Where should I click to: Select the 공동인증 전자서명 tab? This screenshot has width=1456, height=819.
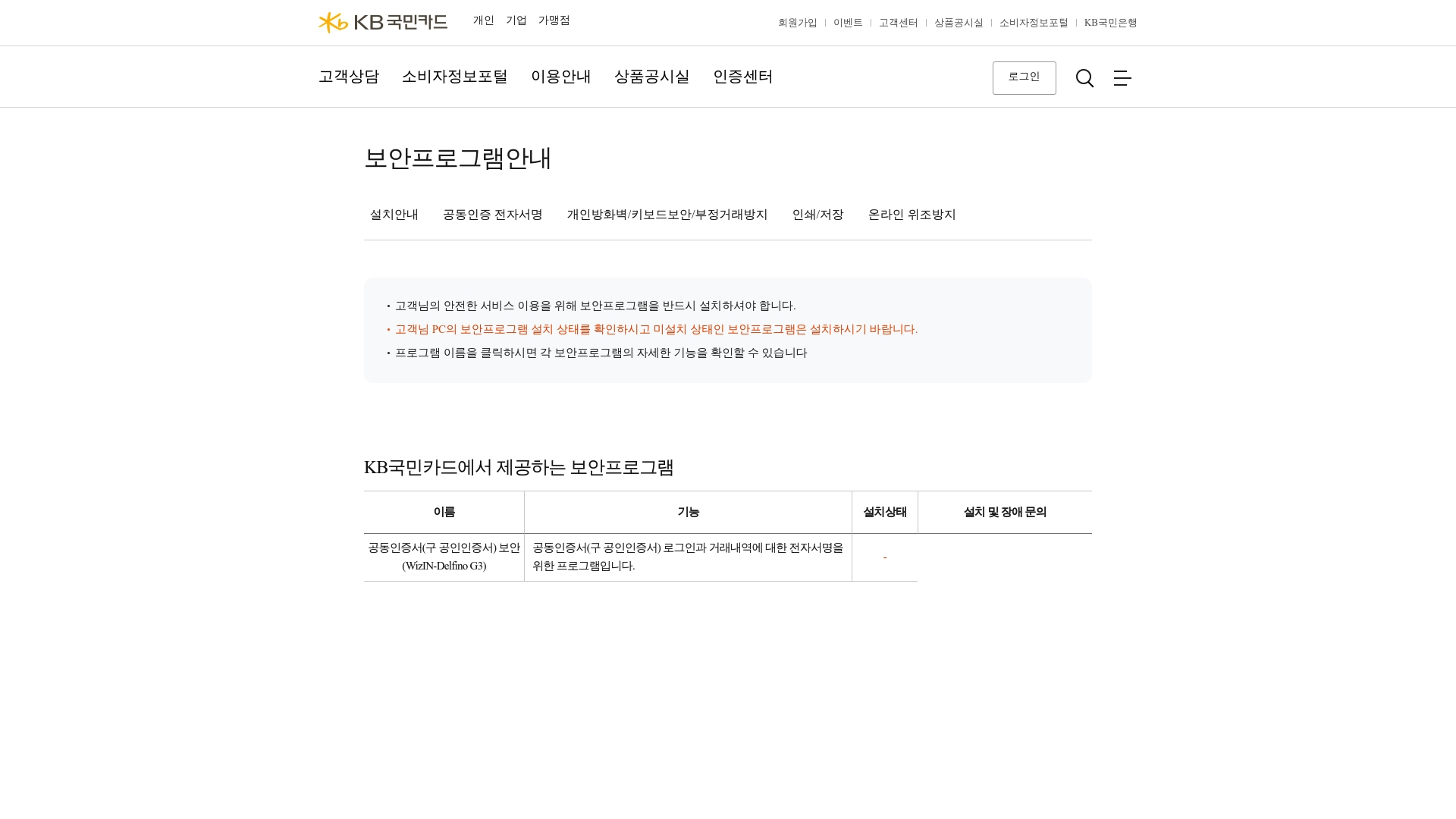coord(492,215)
